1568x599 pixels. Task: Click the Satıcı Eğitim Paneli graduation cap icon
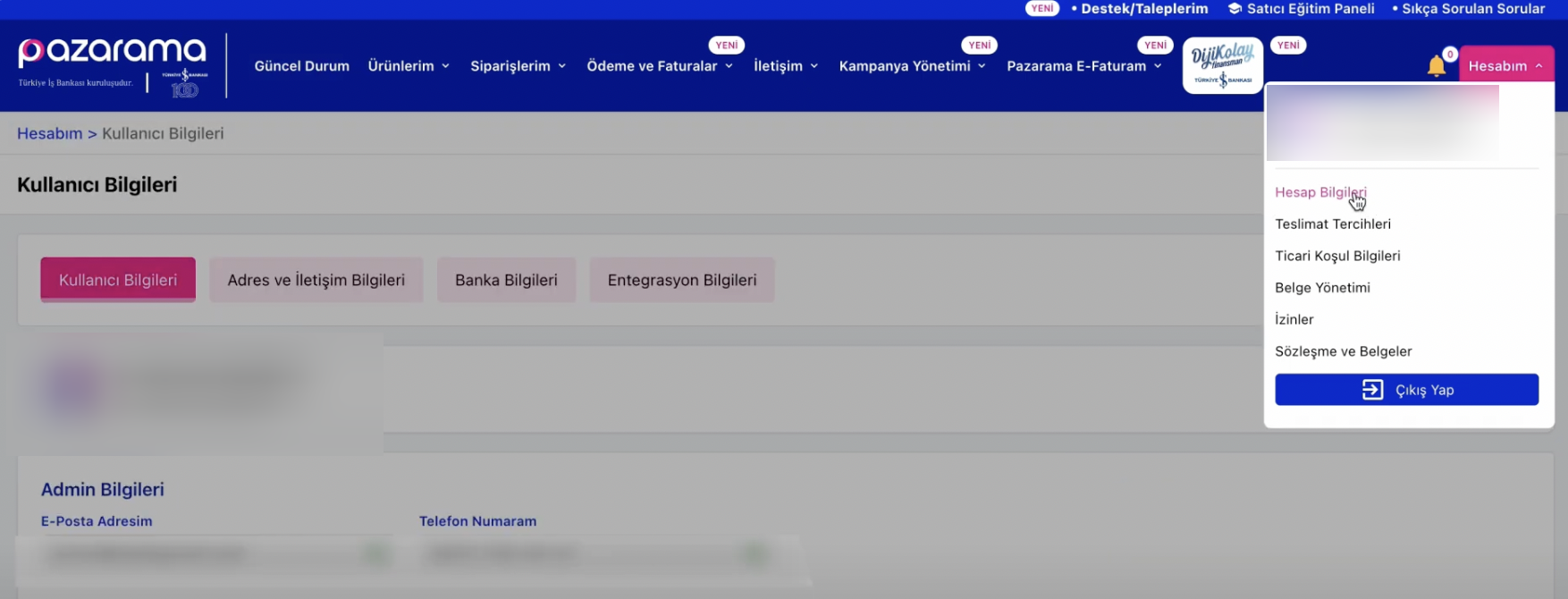(1235, 9)
